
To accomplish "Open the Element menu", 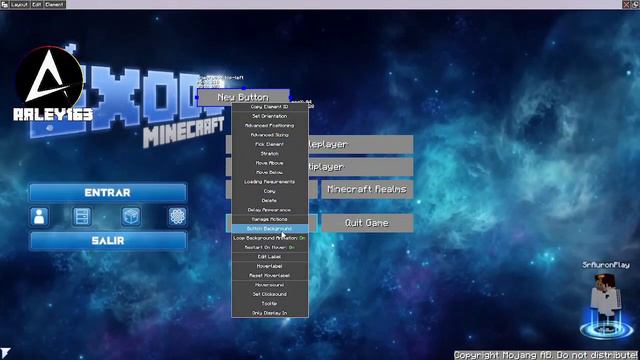I will coord(54,4).
